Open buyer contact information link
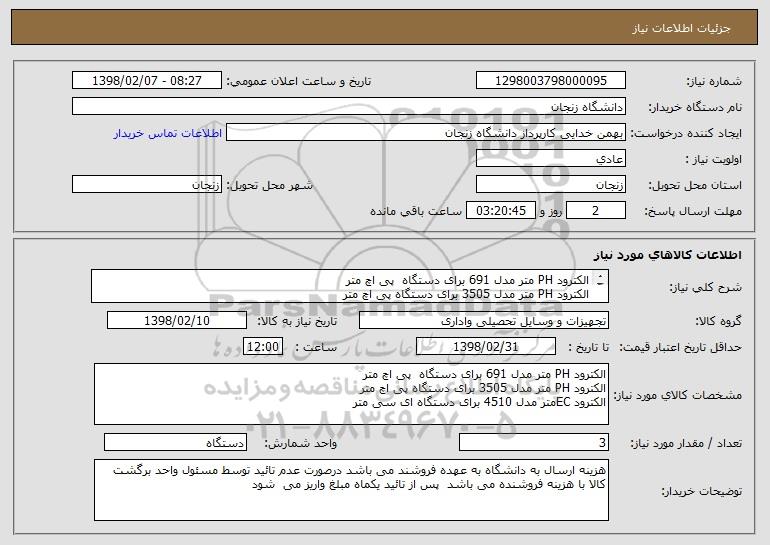The image size is (770, 545). pyautogui.click(x=168, y=134)
